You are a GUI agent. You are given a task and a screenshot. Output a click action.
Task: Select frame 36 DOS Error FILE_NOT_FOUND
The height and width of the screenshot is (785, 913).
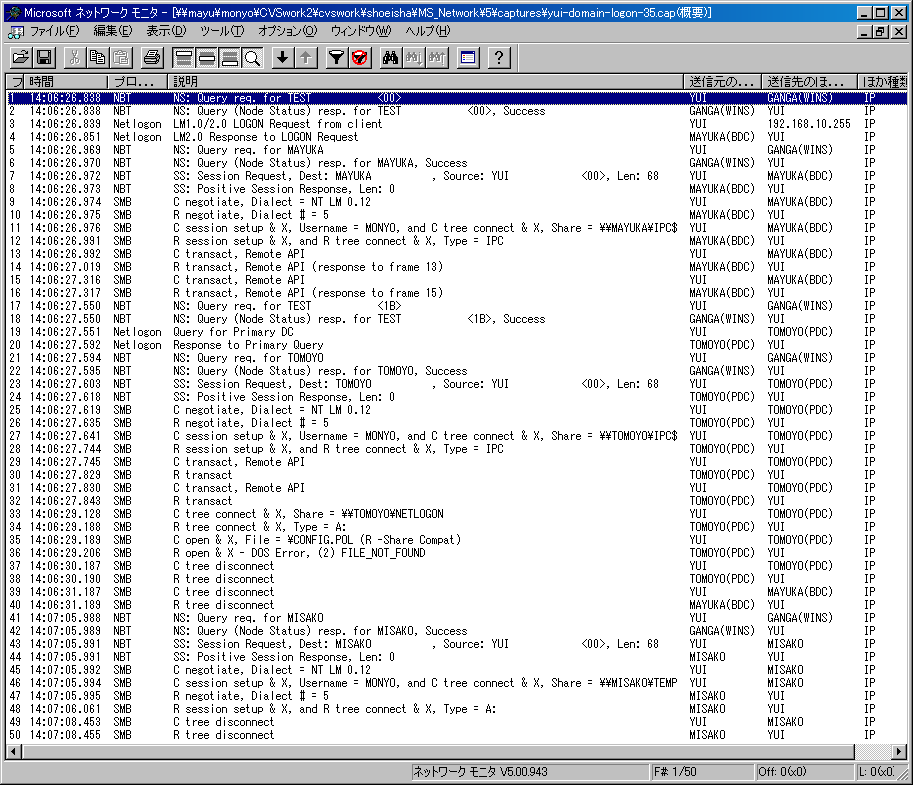[x=456, y=553]
